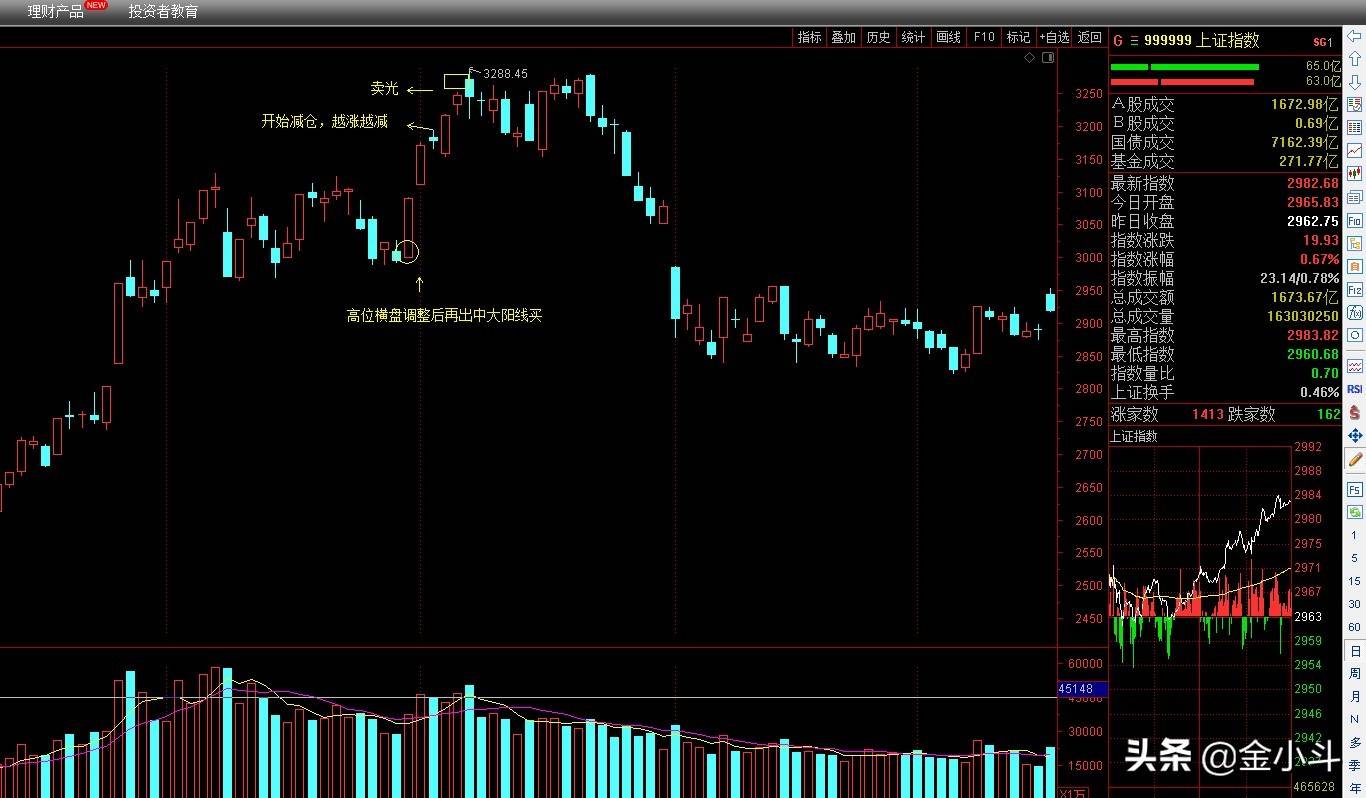Viewport: 1366px width, 798px height.
Task: Click the list icon beside 999999 code
Action: [1134, 41]
